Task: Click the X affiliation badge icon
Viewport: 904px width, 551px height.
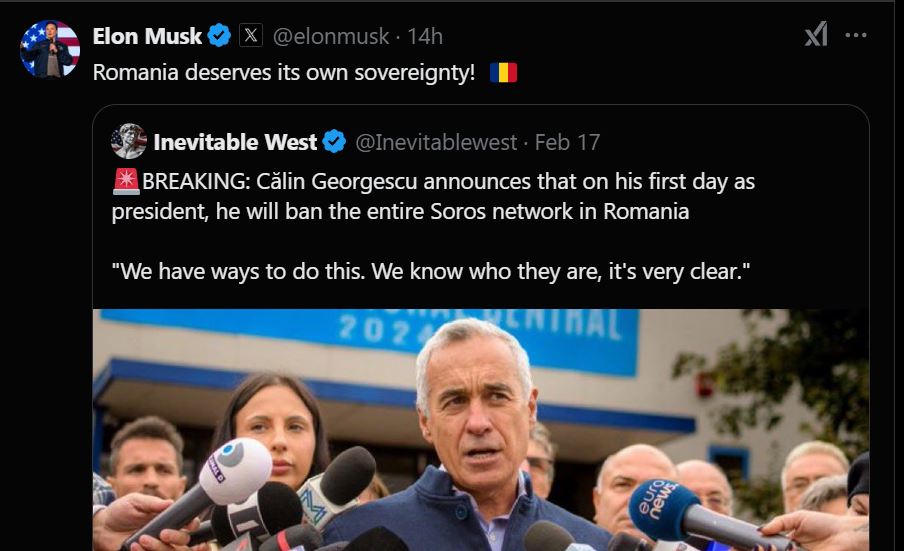Action: [x=251, y=35]
